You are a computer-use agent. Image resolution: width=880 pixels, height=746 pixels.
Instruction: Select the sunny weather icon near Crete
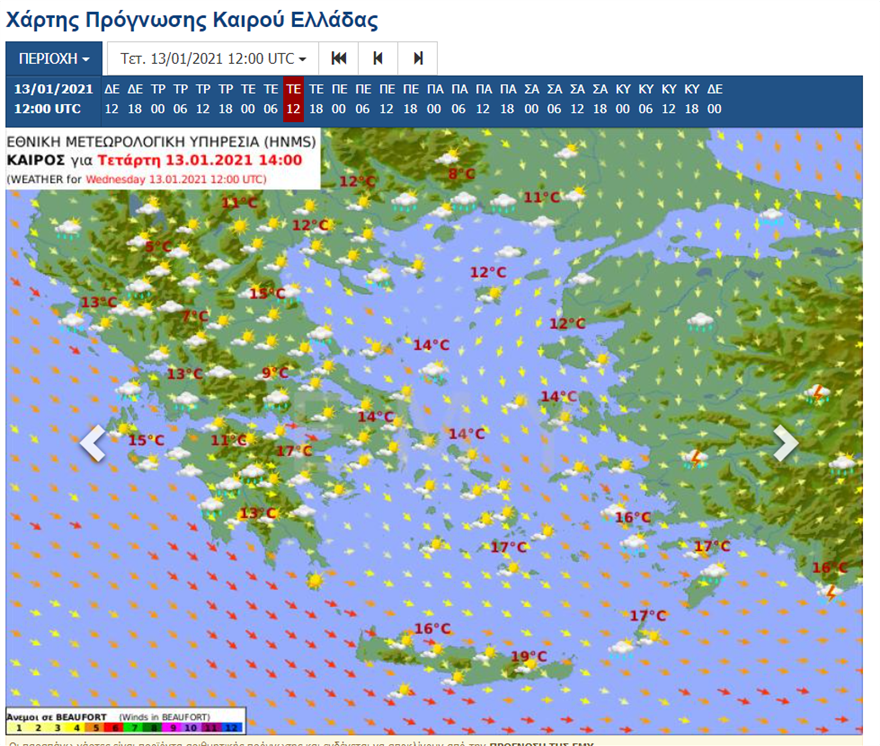[x=489, y=650]
